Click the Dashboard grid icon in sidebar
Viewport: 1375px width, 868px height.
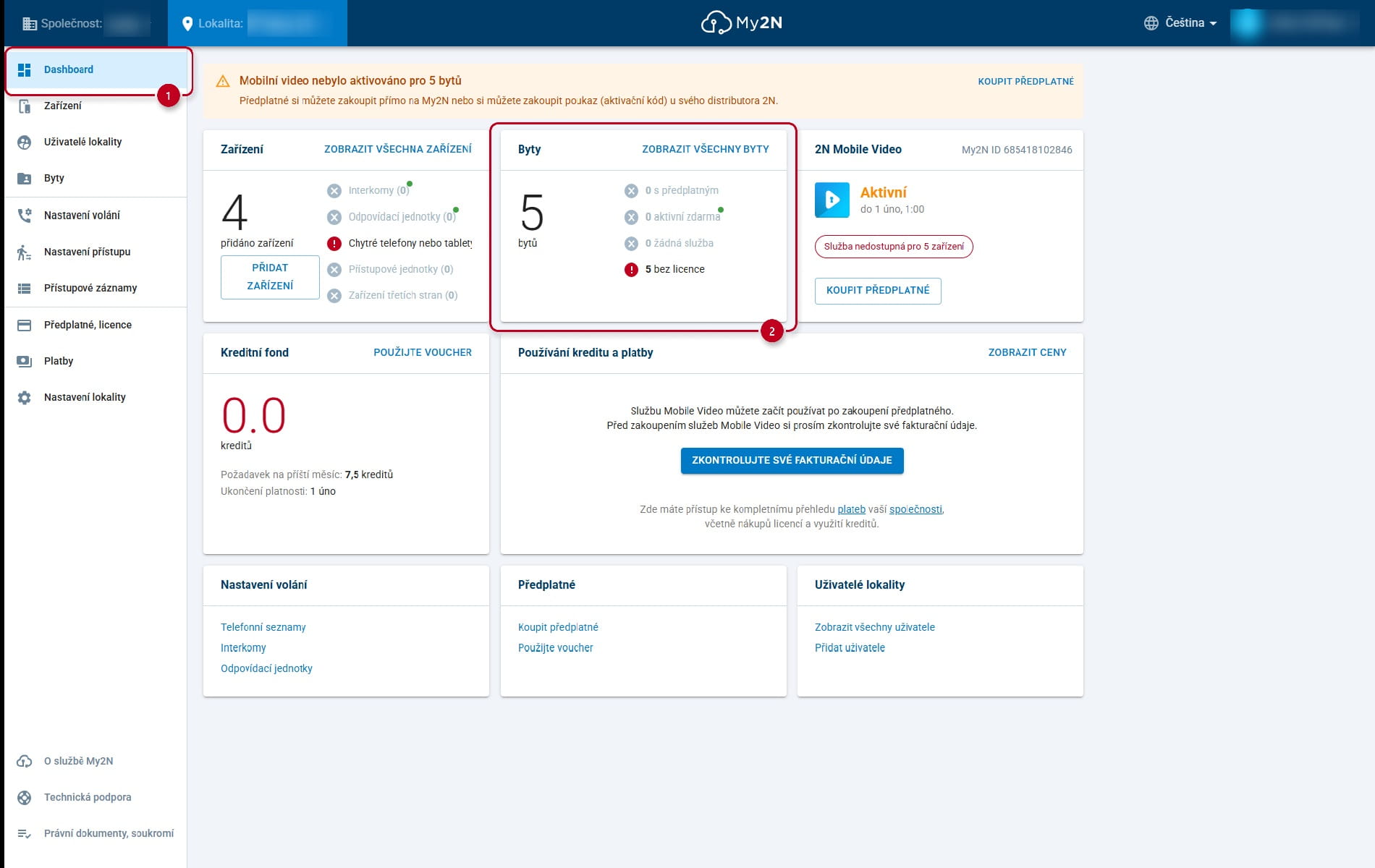click(x=24, y=69)
